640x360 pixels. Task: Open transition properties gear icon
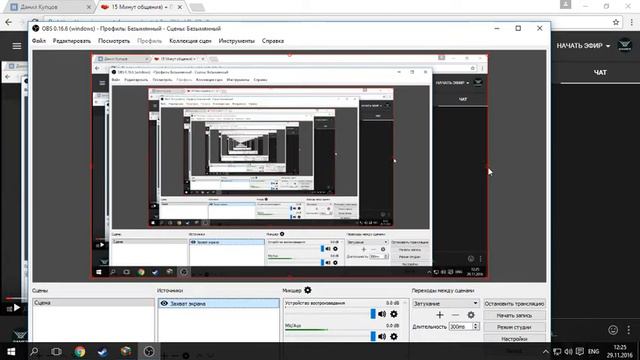[471, 315]
